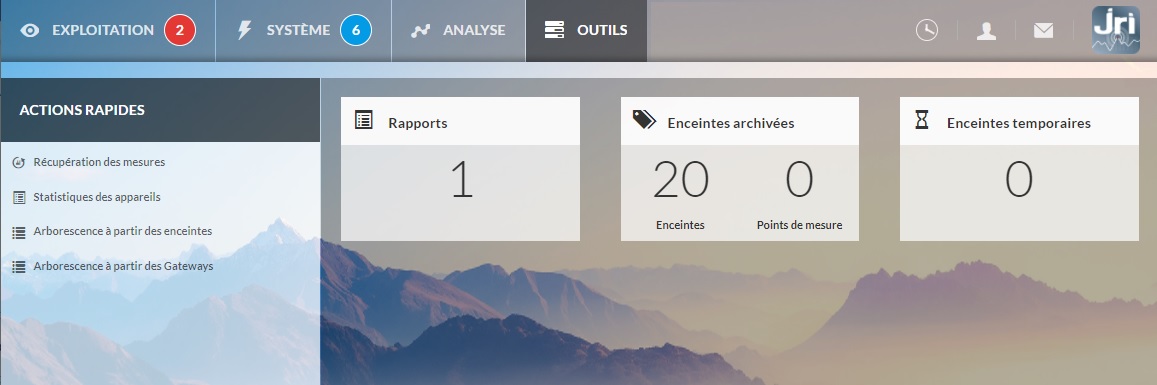Screen dimensions: 1157x385
Task: Open Récupération des mesures
Action: click(x=99, y=162)
